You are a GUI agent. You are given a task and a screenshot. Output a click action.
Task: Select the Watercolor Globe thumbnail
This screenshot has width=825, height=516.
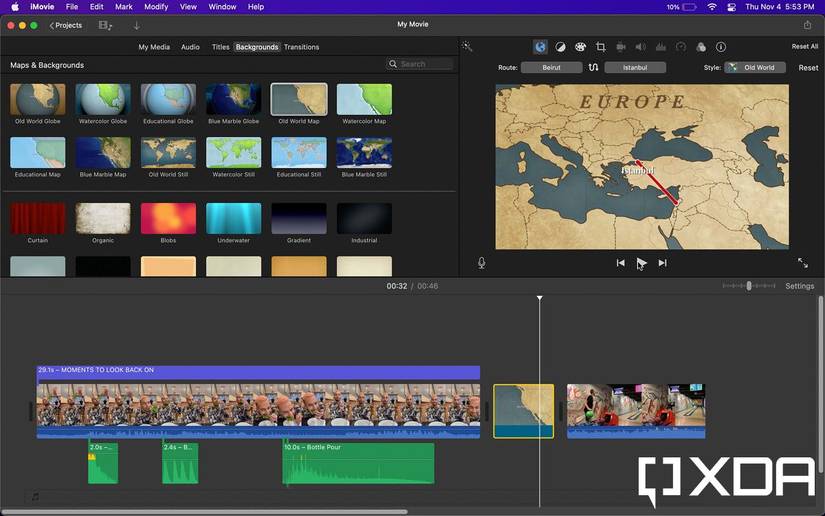103,99
